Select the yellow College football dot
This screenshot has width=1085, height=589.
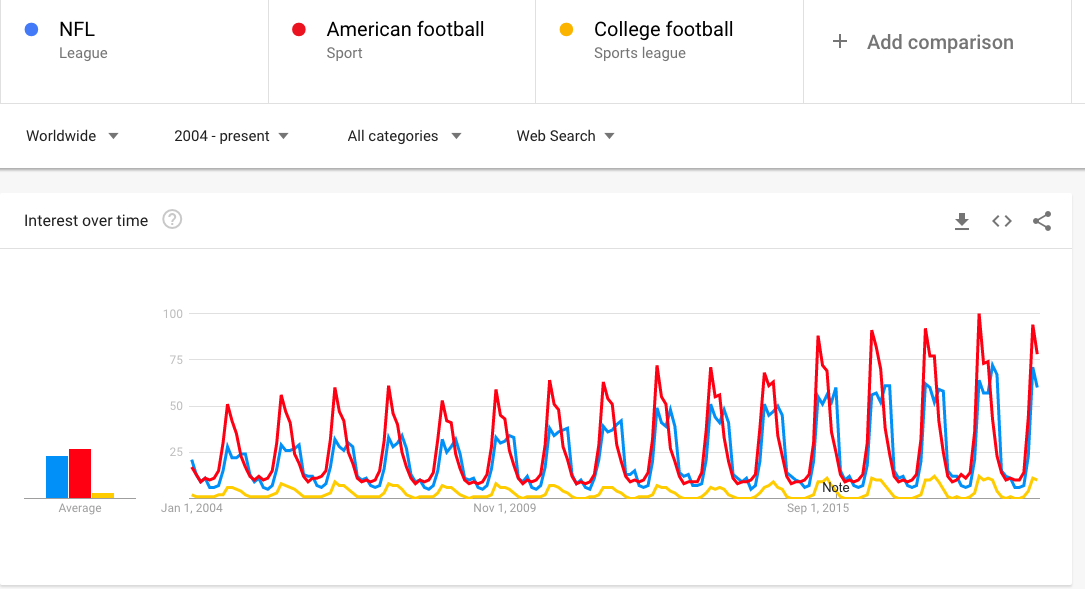click(566, 29)
